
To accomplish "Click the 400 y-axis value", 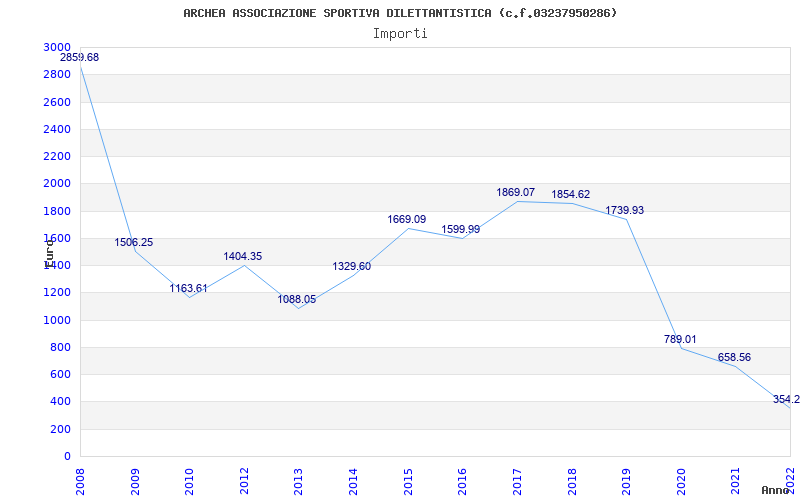I will pyautogui.click(x=61, y=402).
